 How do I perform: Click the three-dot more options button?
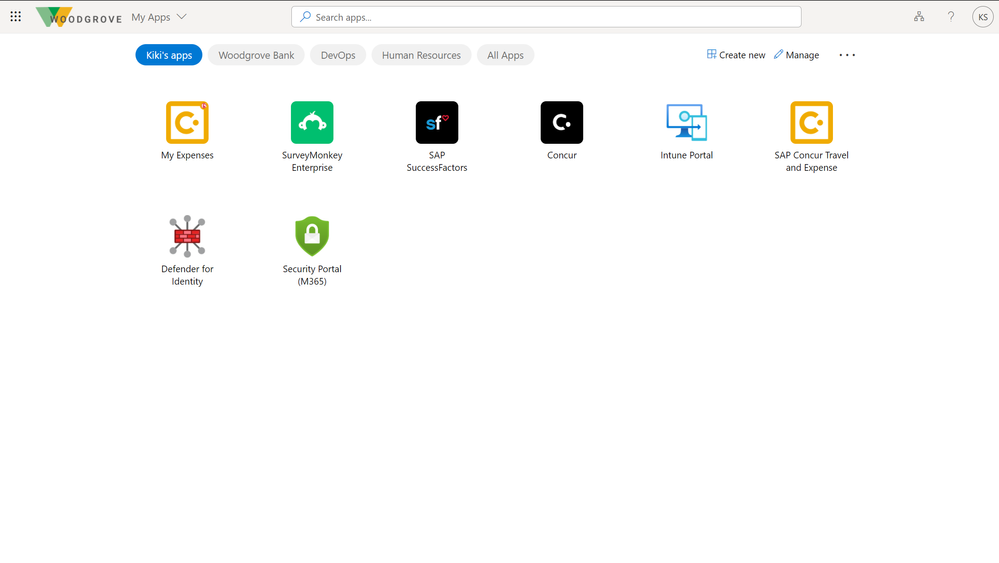pyautogui.click(x=847, y=55)
